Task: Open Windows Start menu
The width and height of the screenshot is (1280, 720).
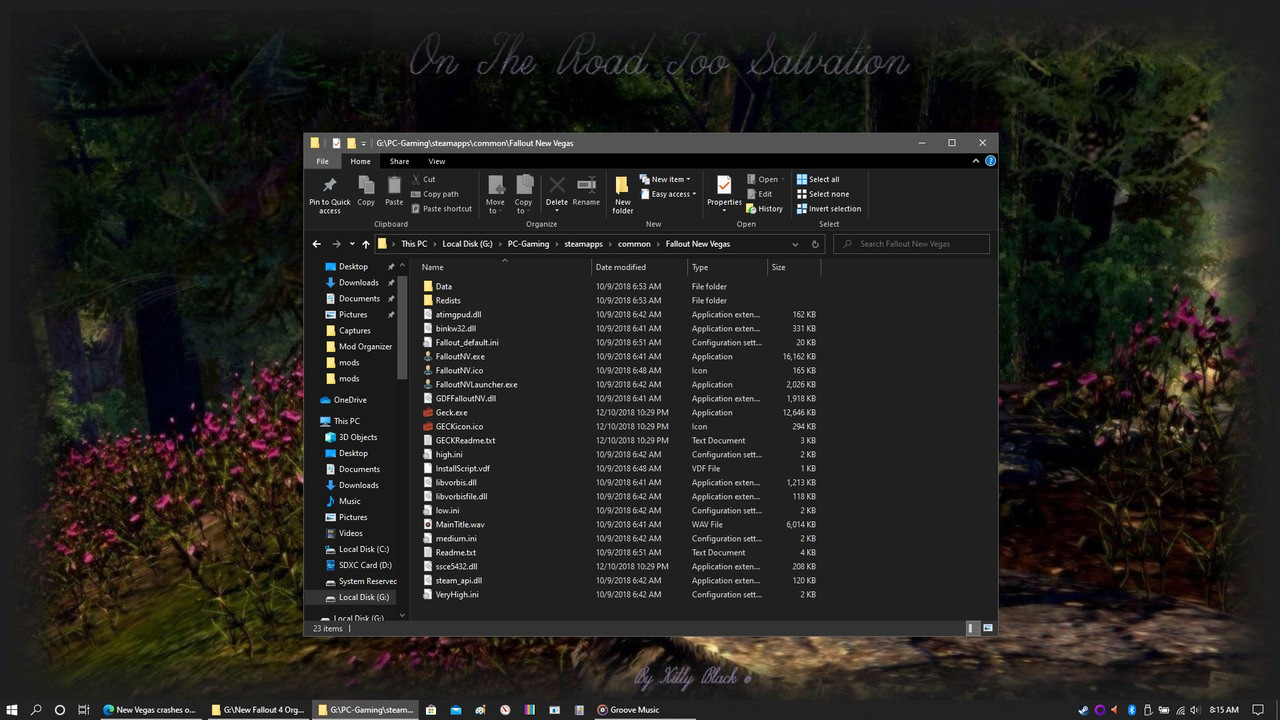Action: (12, 710)
